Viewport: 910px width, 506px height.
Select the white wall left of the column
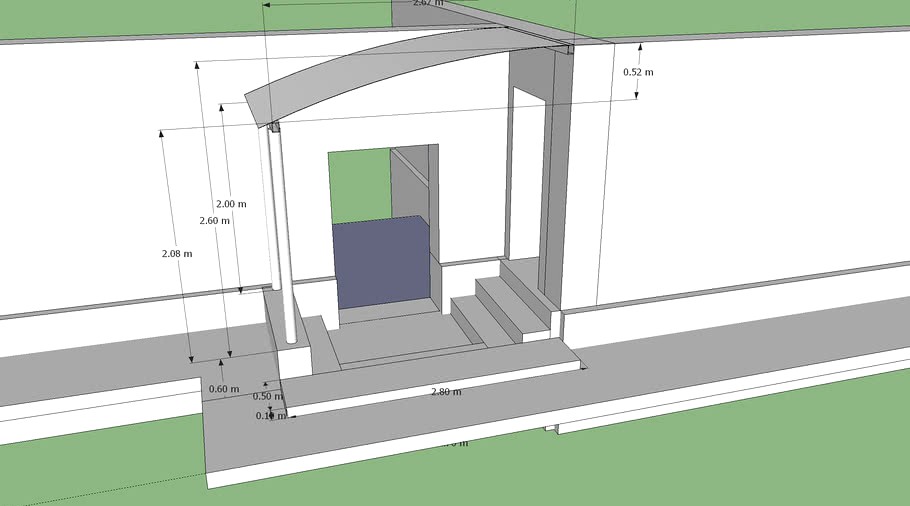120,200
